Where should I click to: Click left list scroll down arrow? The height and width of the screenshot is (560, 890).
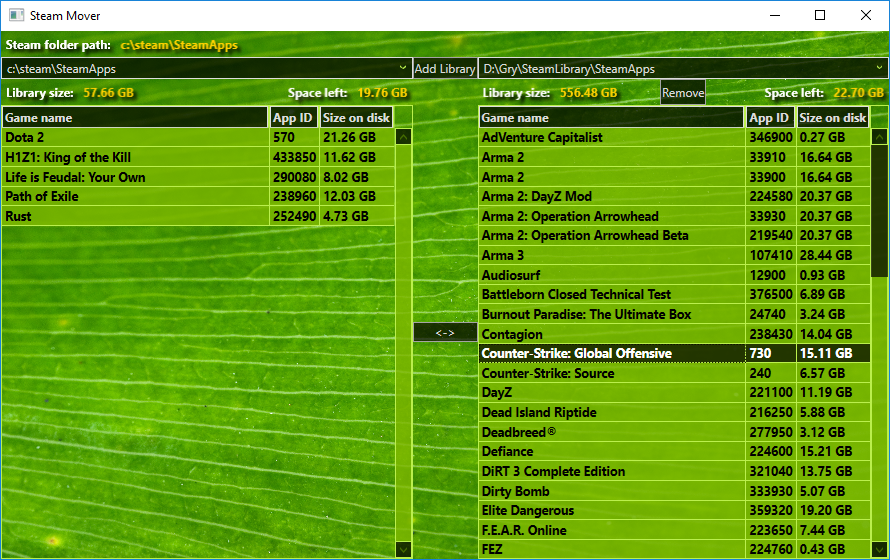coord(403,549)
